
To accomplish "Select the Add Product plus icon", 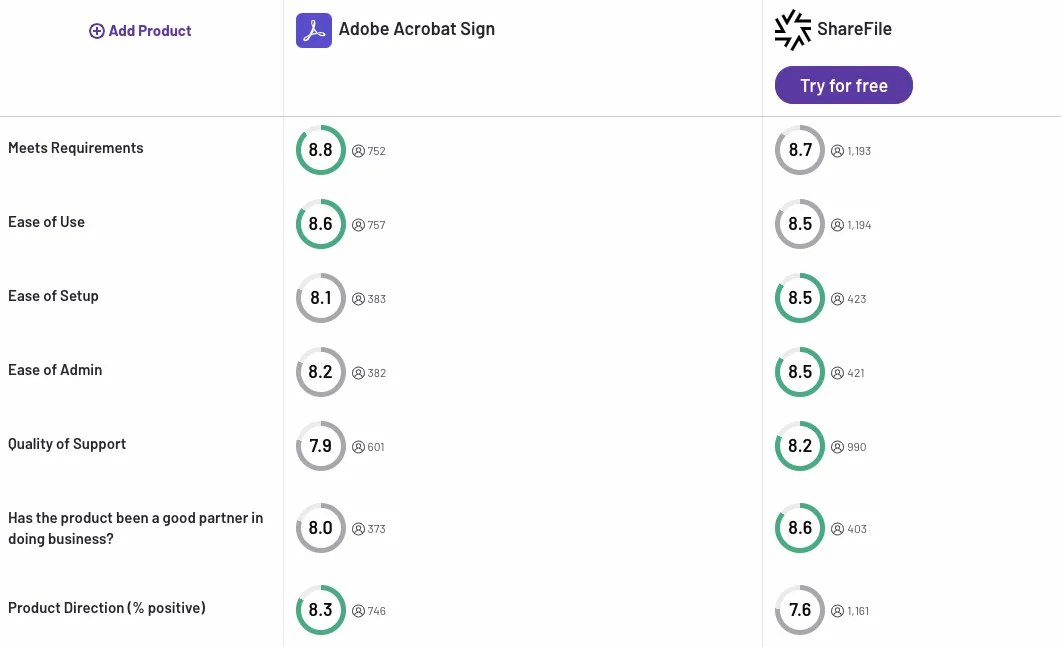I will (97, 31).
